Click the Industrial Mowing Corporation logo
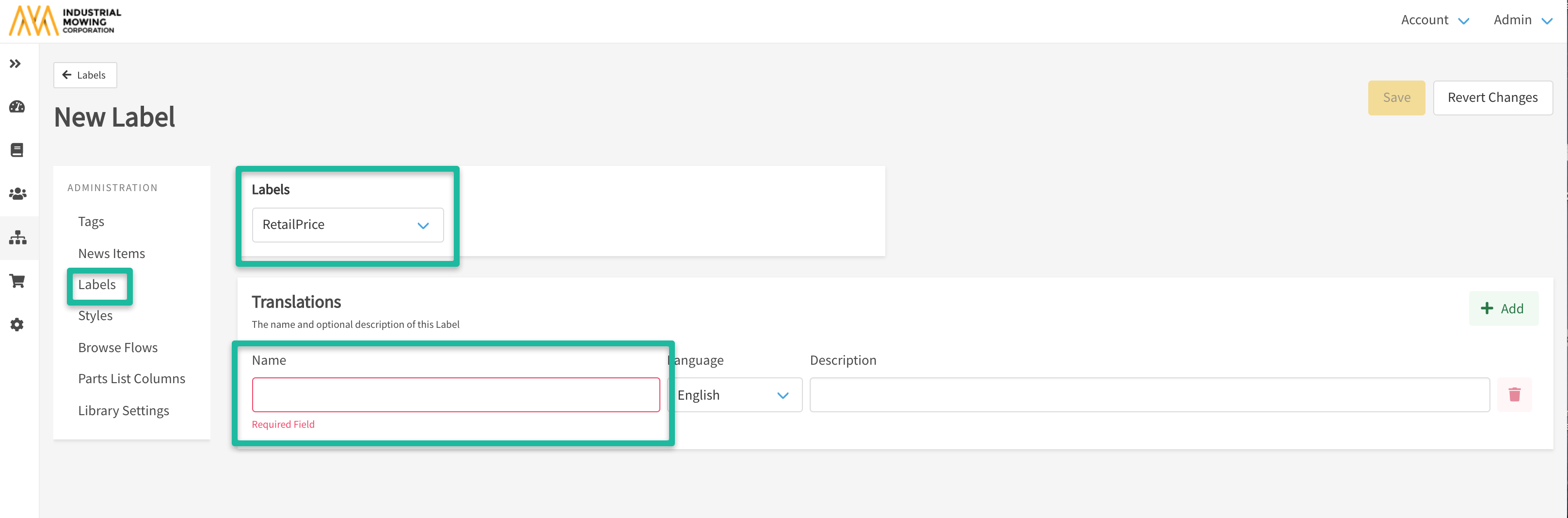Image resolution: width=1568 pixels, height=518 pixels. click(64, 21)
